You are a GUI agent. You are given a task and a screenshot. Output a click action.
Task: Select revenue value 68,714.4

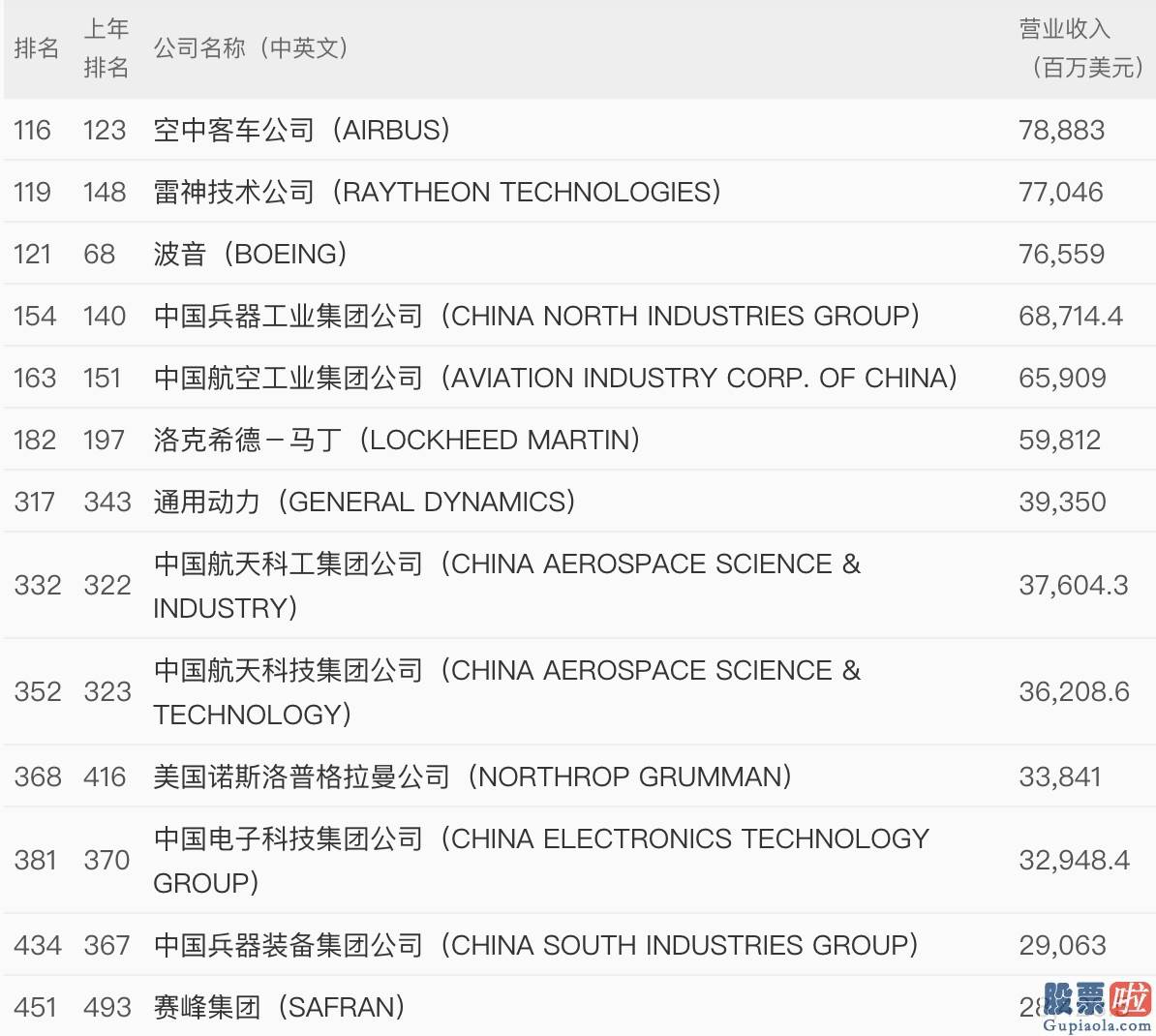tap(1071, 316)
